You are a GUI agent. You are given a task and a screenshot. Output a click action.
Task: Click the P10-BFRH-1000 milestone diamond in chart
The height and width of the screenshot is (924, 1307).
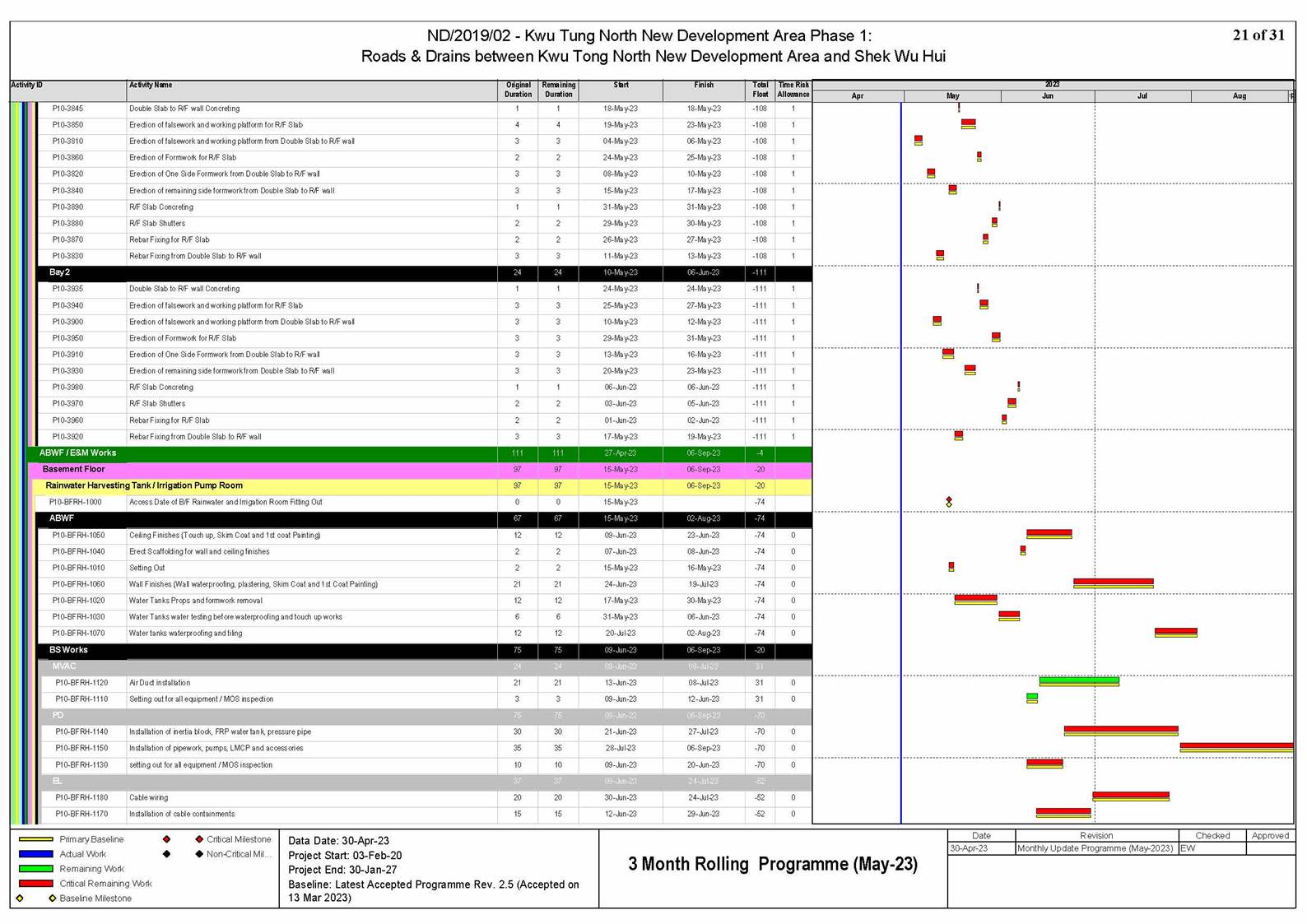tap(949, 501)
